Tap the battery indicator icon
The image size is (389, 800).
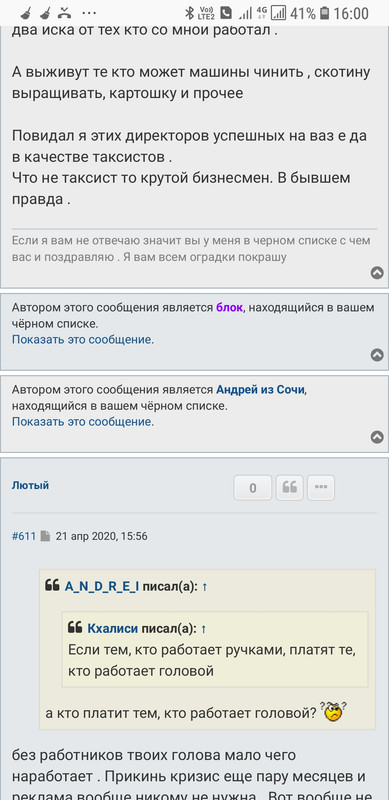(325, 13)
